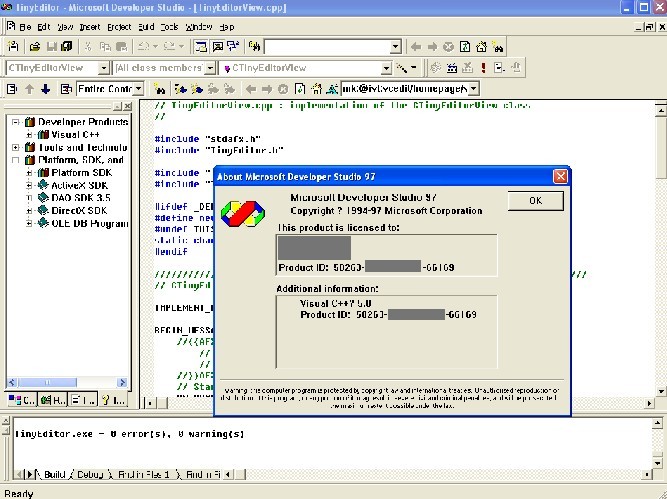Open the Redo history dropdown arrow
Viewport: 667px width, 499px height.
click(x=181, y=46)
